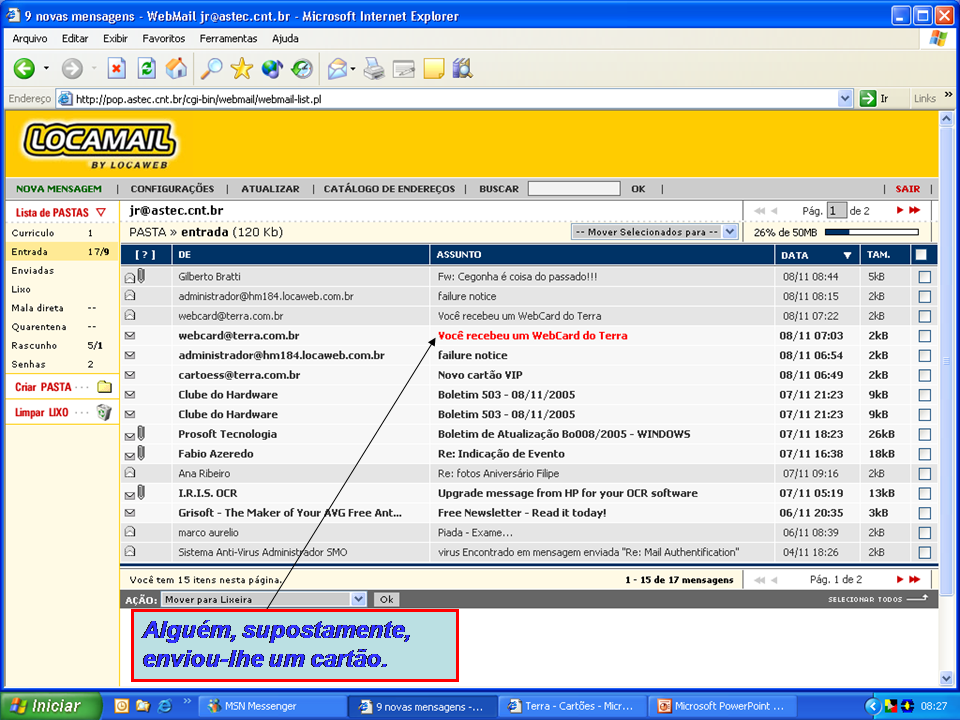960x720 pixels.
Task: Open Search with the magnifying glass icon
Action: pos(211,69)
